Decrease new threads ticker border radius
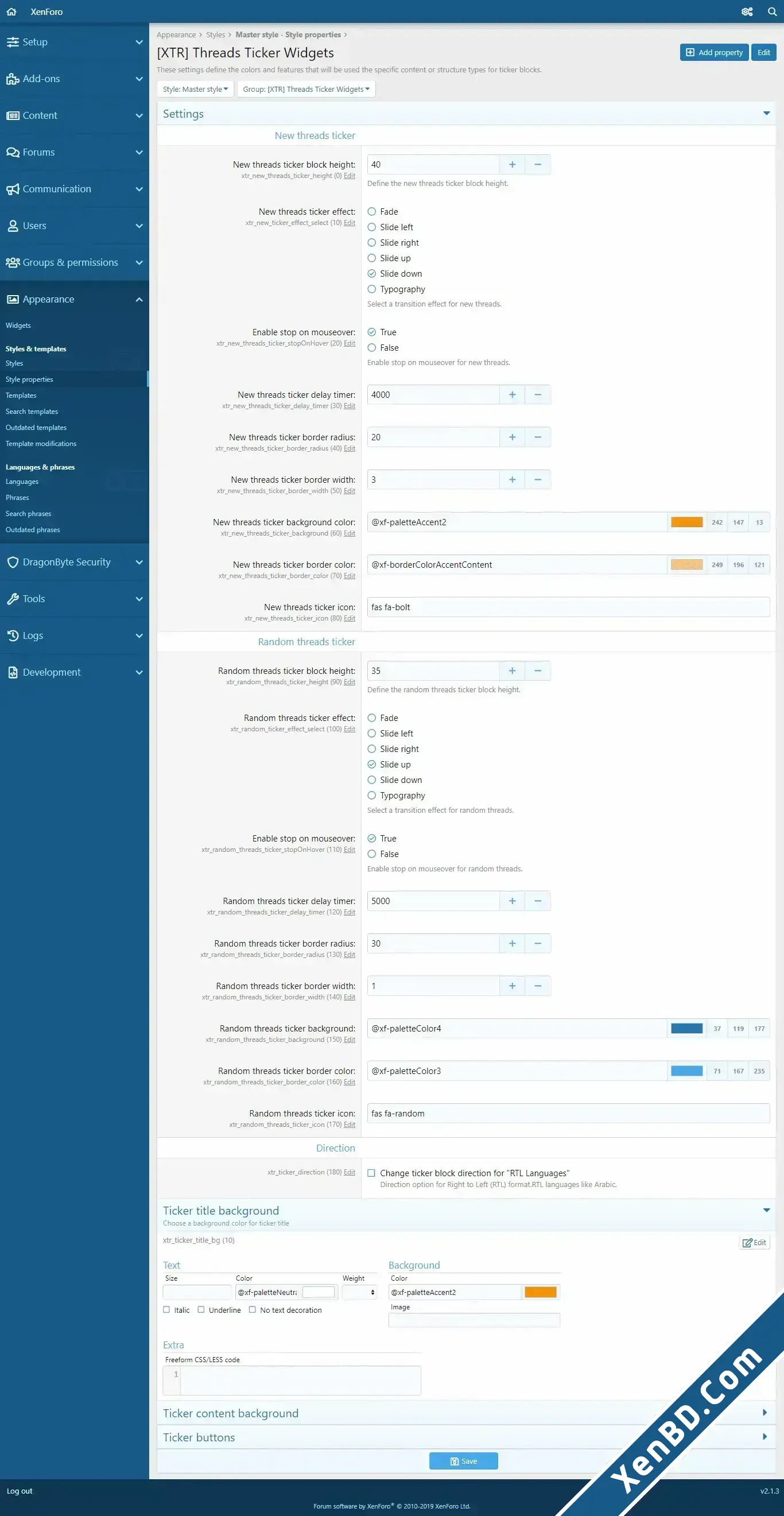This screenshot has width=784, height=1516. (538, 437)
